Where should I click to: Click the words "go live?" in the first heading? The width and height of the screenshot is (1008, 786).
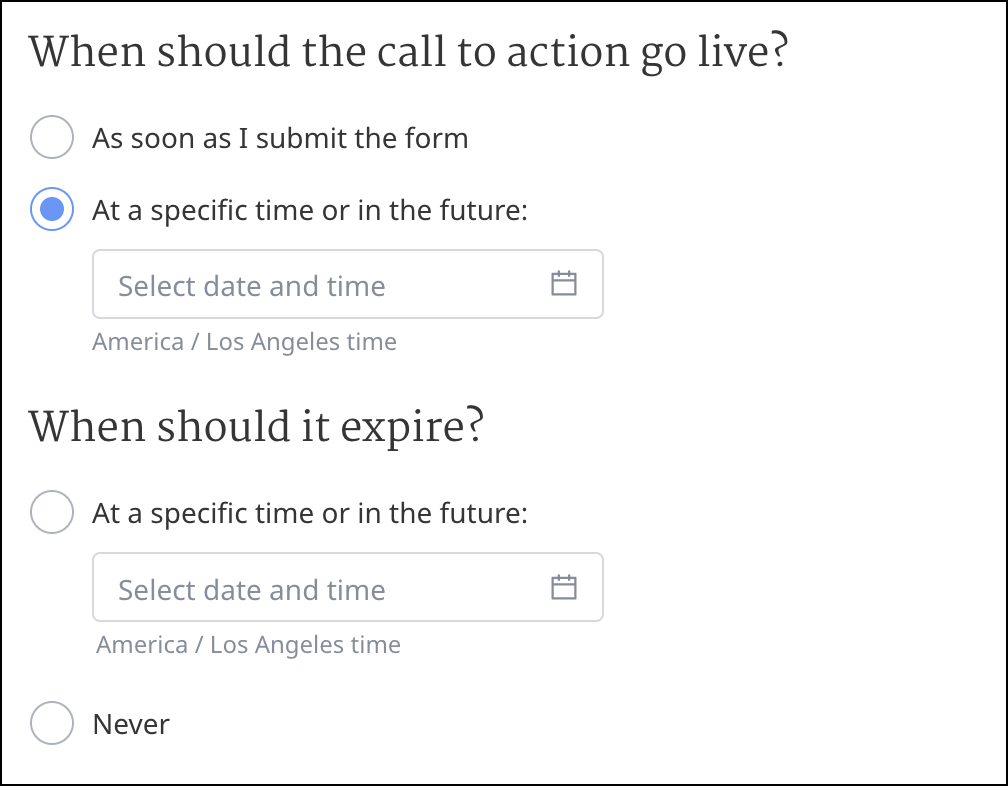point(714,52)
